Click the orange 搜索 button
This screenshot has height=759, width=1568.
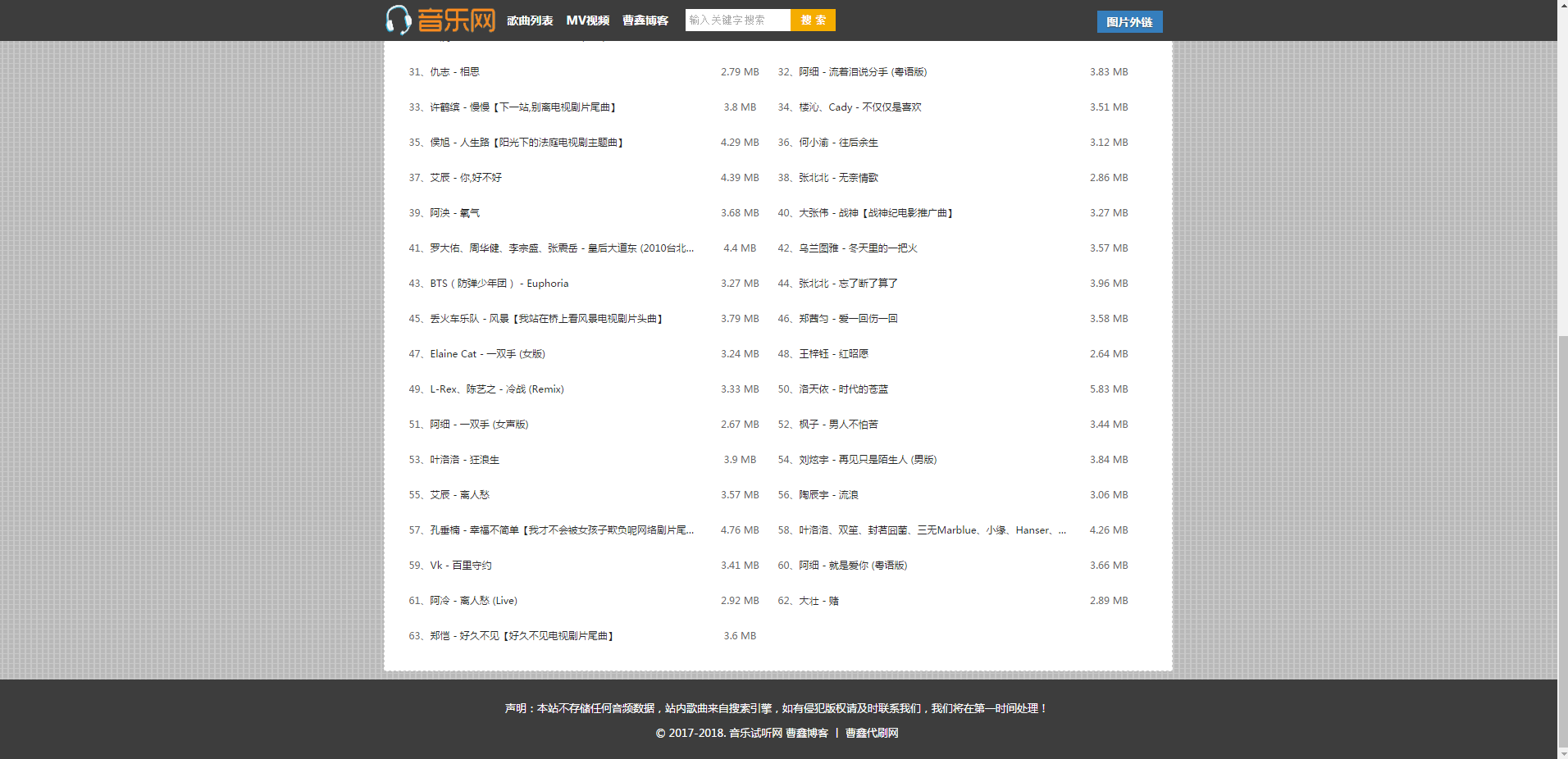point(813,20)
